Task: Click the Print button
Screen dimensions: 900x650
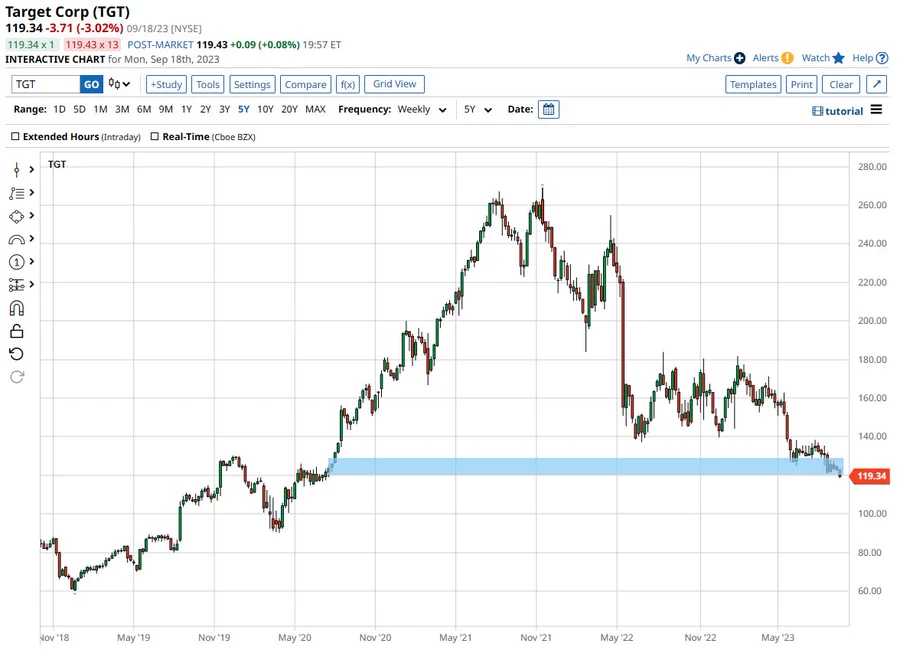Action: [x=801, y=84]
